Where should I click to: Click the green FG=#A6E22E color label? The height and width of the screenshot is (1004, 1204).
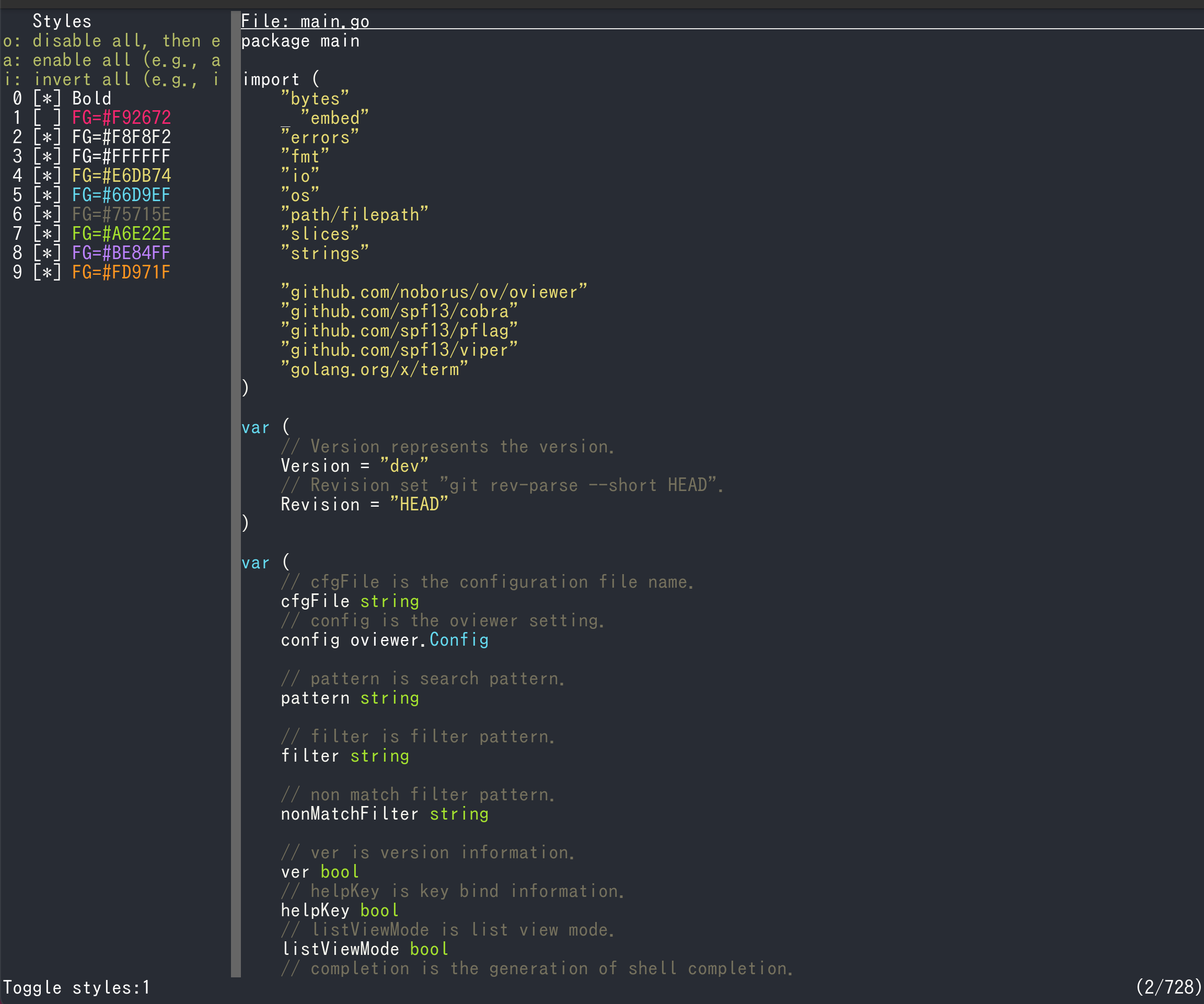(x=122, y=234)
